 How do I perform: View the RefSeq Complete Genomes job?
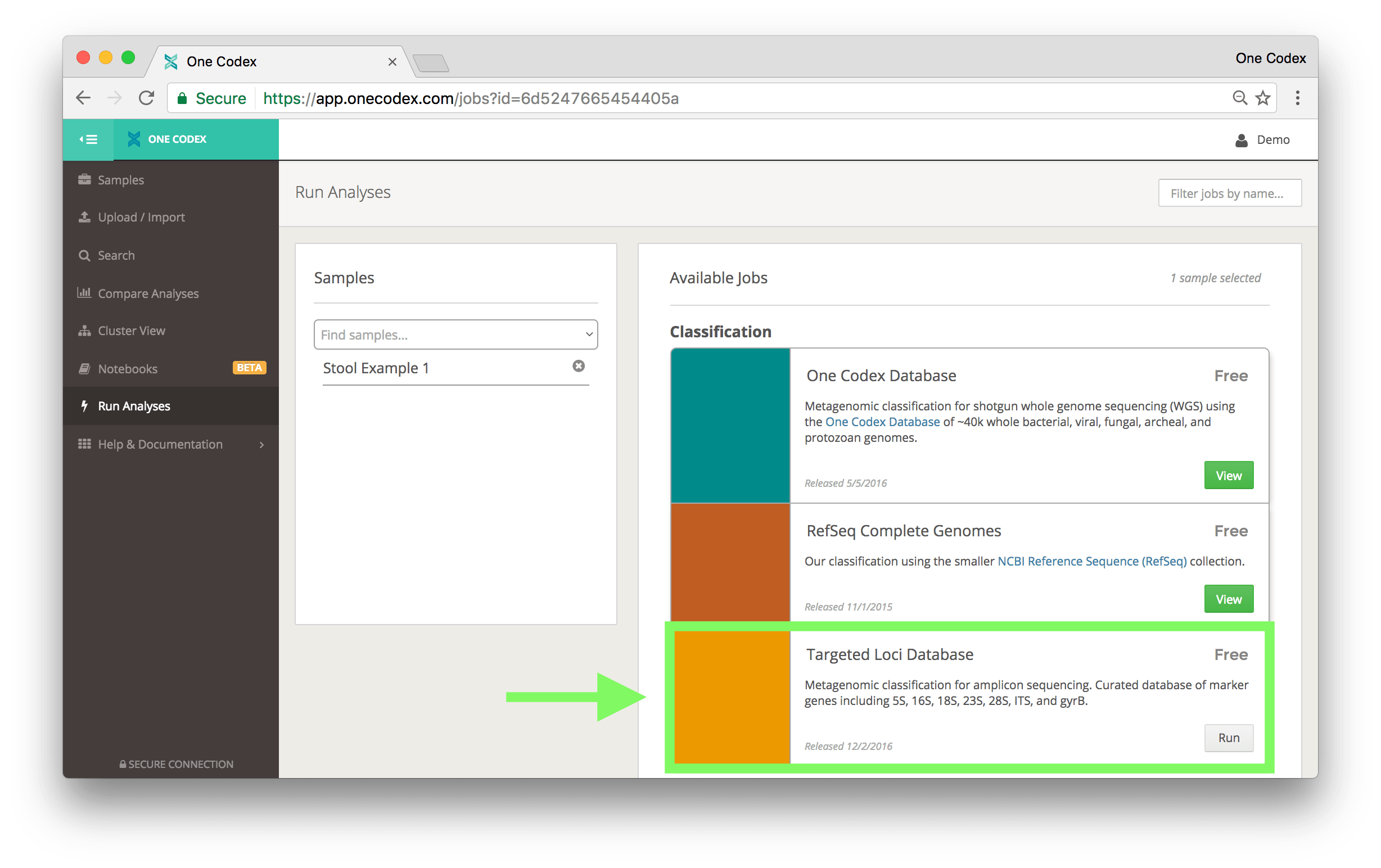click(x=1229, y=599)
